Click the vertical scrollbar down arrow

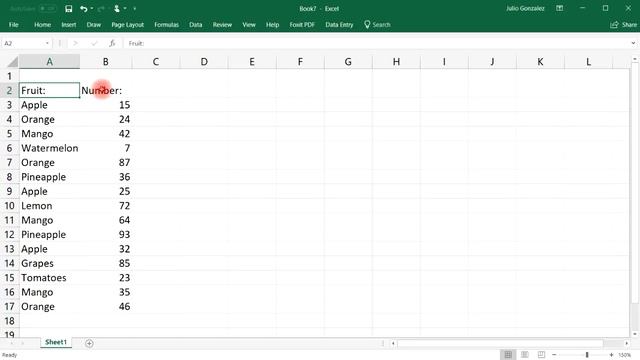635,334
